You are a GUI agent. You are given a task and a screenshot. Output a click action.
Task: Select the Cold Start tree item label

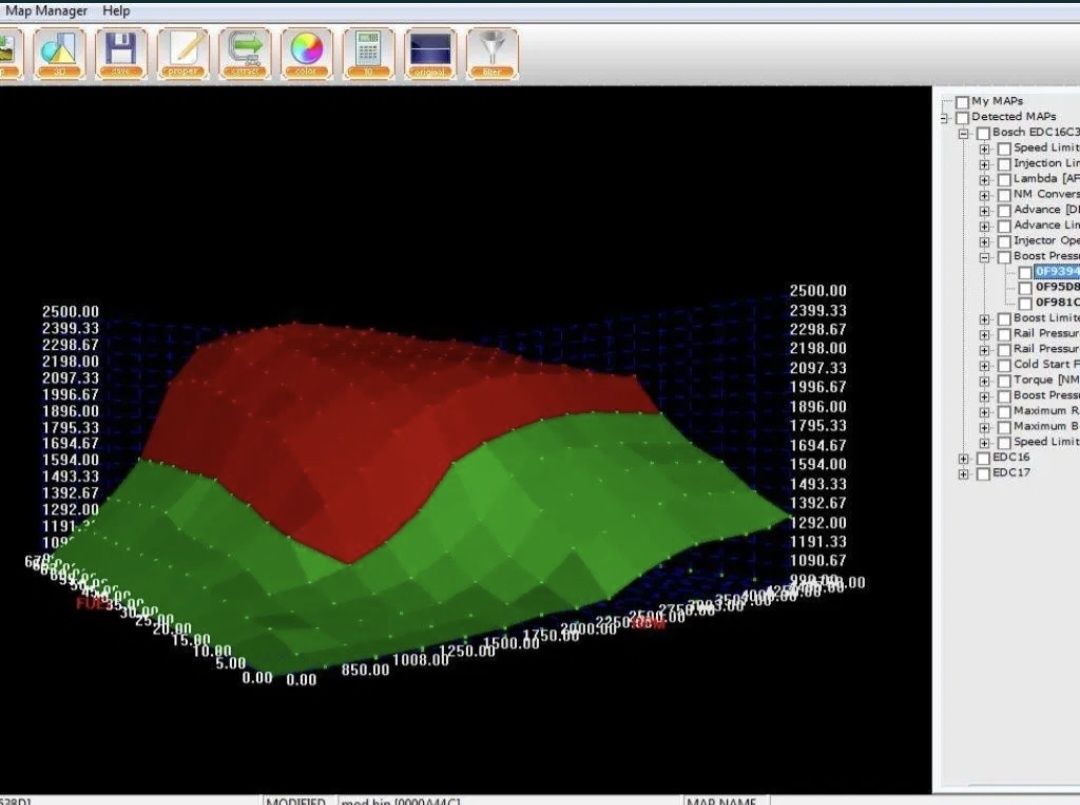coord(1046,364)
